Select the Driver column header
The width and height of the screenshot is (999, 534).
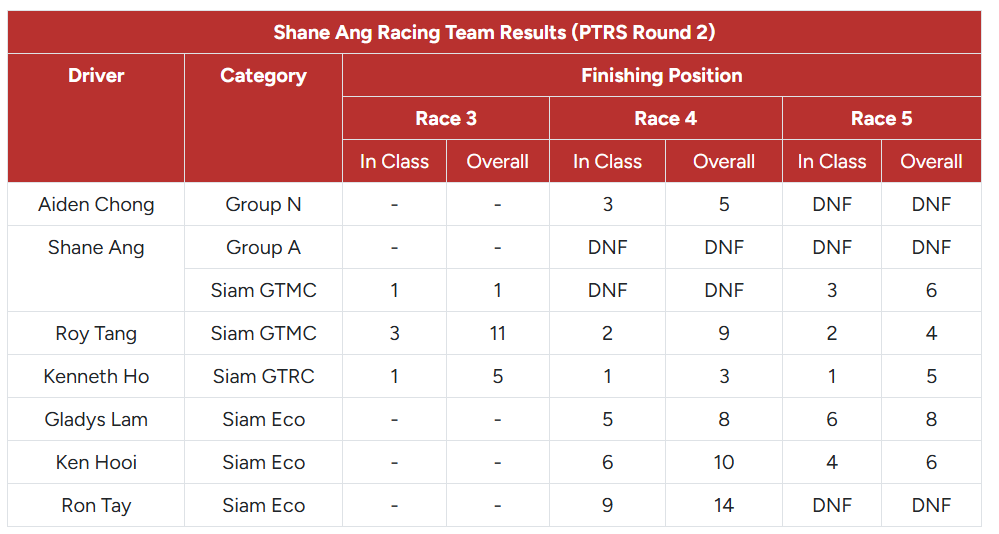coord(96,119)
